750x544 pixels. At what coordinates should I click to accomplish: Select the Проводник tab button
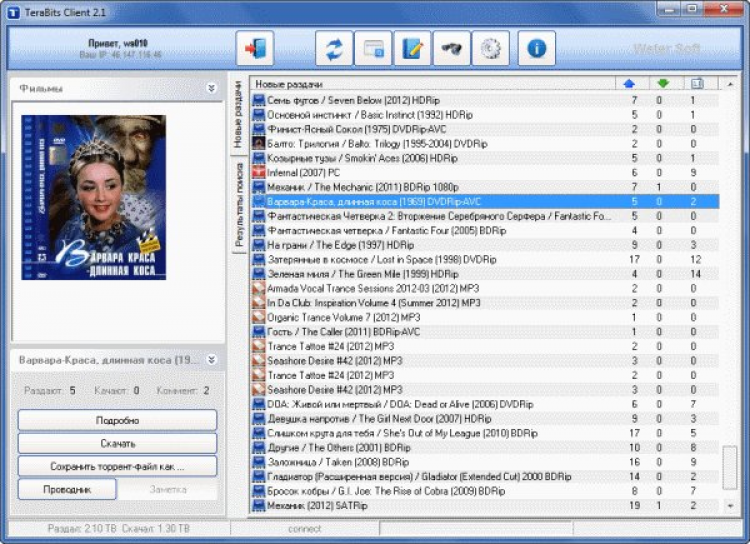point(67,490)
